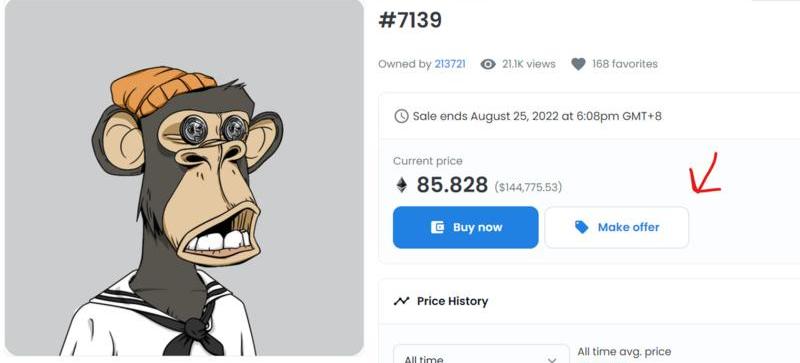Open the All time range dropdown
Screen dimensions: 800x363
click(481, 355)
